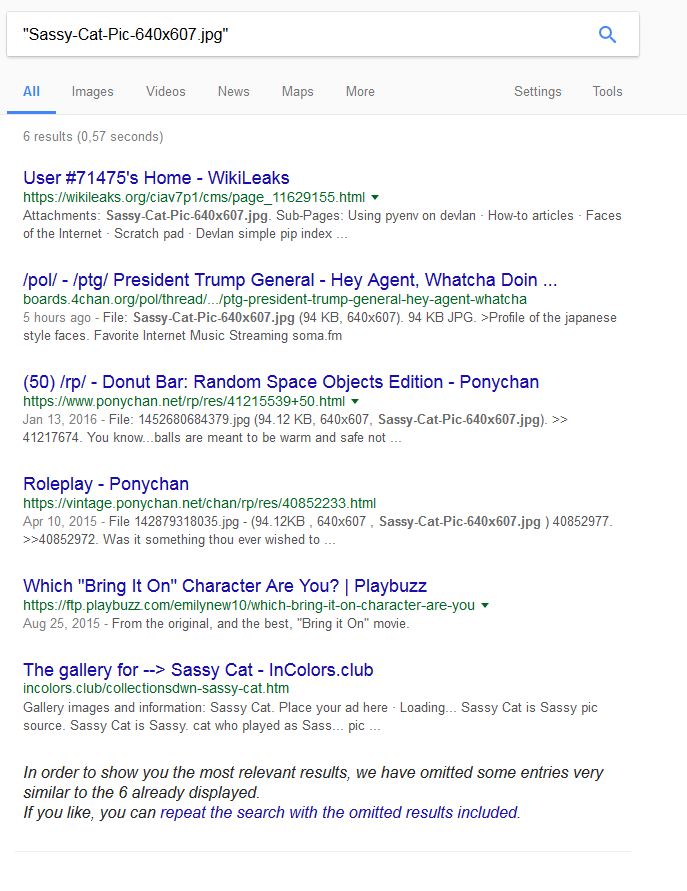Open the President Trump General 4chan result
687x891 pixels.
[290, 280]
